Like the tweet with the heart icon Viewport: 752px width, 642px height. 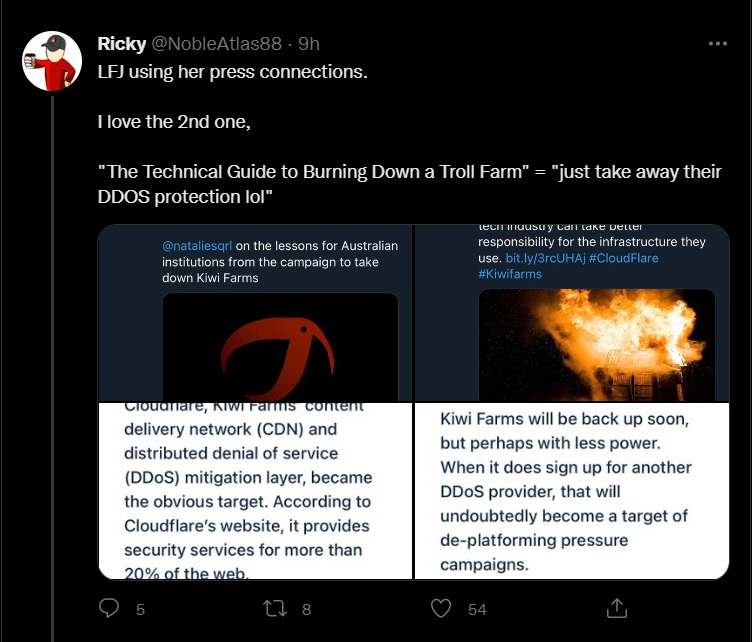click(x=441, y=607)
